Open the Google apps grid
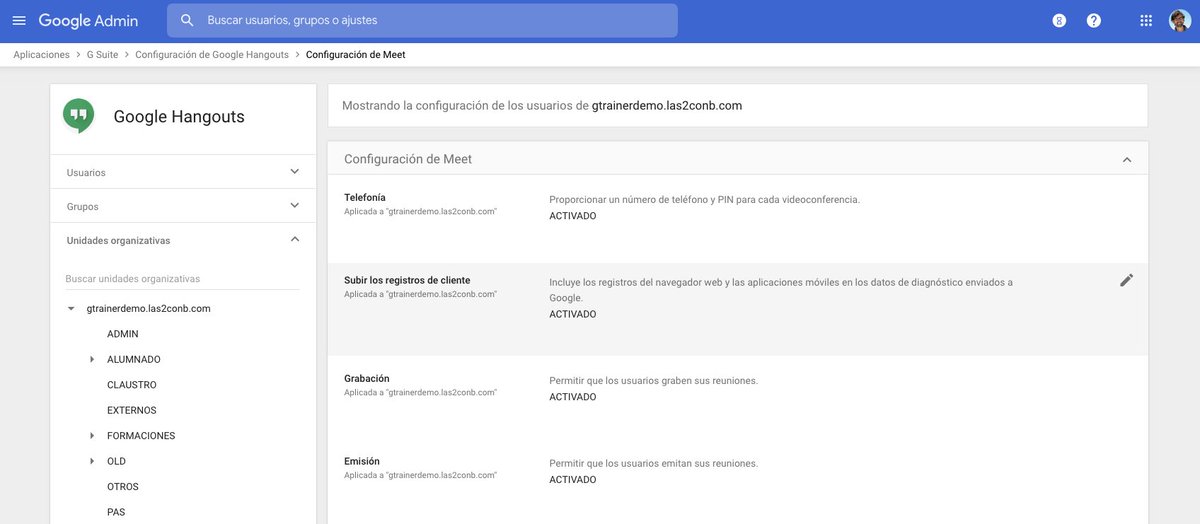Viewport: 1200px width, 524px height. [1146, 20]
